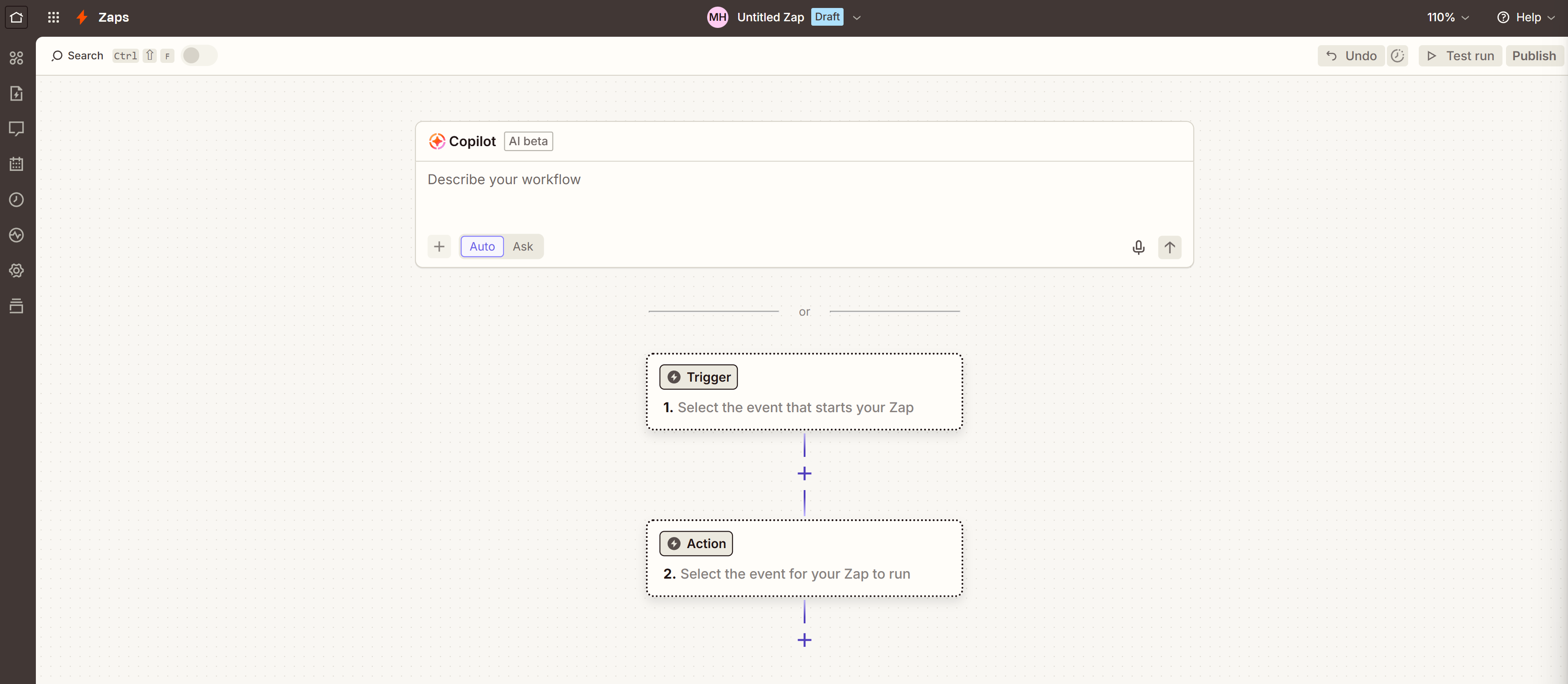Screen dimensions: 1568x684
Task: Click the Zap details sidebar file icon
Action: click(16, 93)
